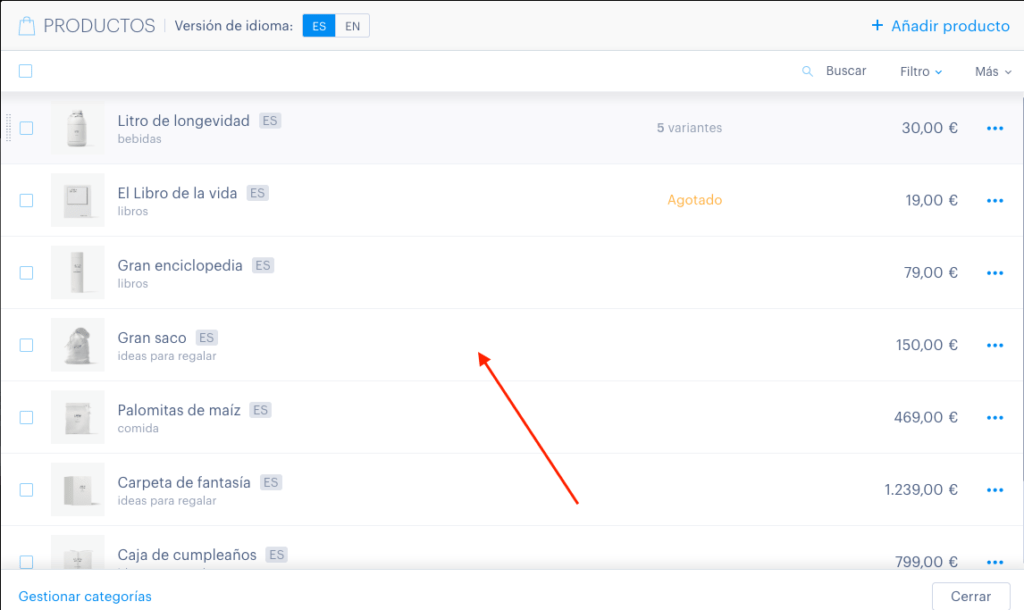This screenshot has width=1024, height=610.
Task: Click the Caja de cumpleaños product name
Action: [x=187, y=555]
